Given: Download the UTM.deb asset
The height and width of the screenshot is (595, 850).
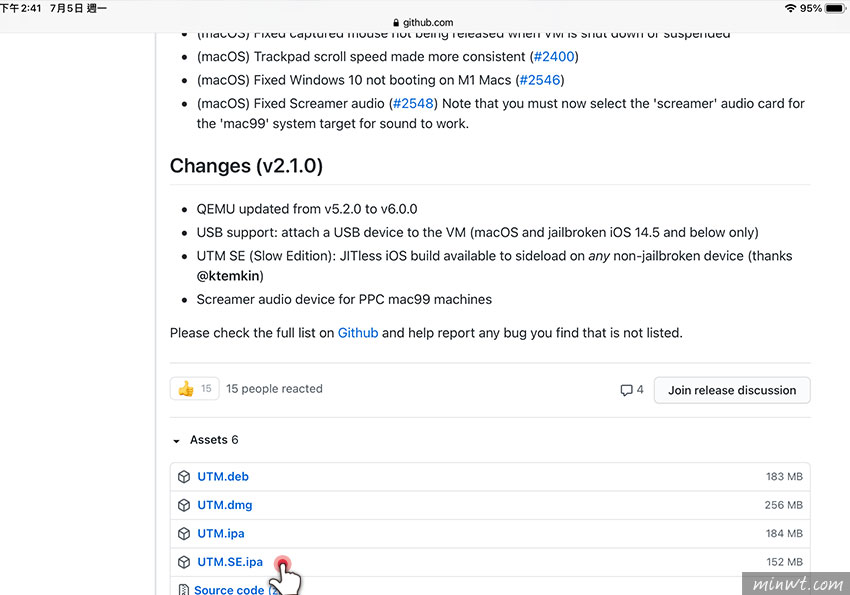Looking at the screenshot, I should pos(223,476).
